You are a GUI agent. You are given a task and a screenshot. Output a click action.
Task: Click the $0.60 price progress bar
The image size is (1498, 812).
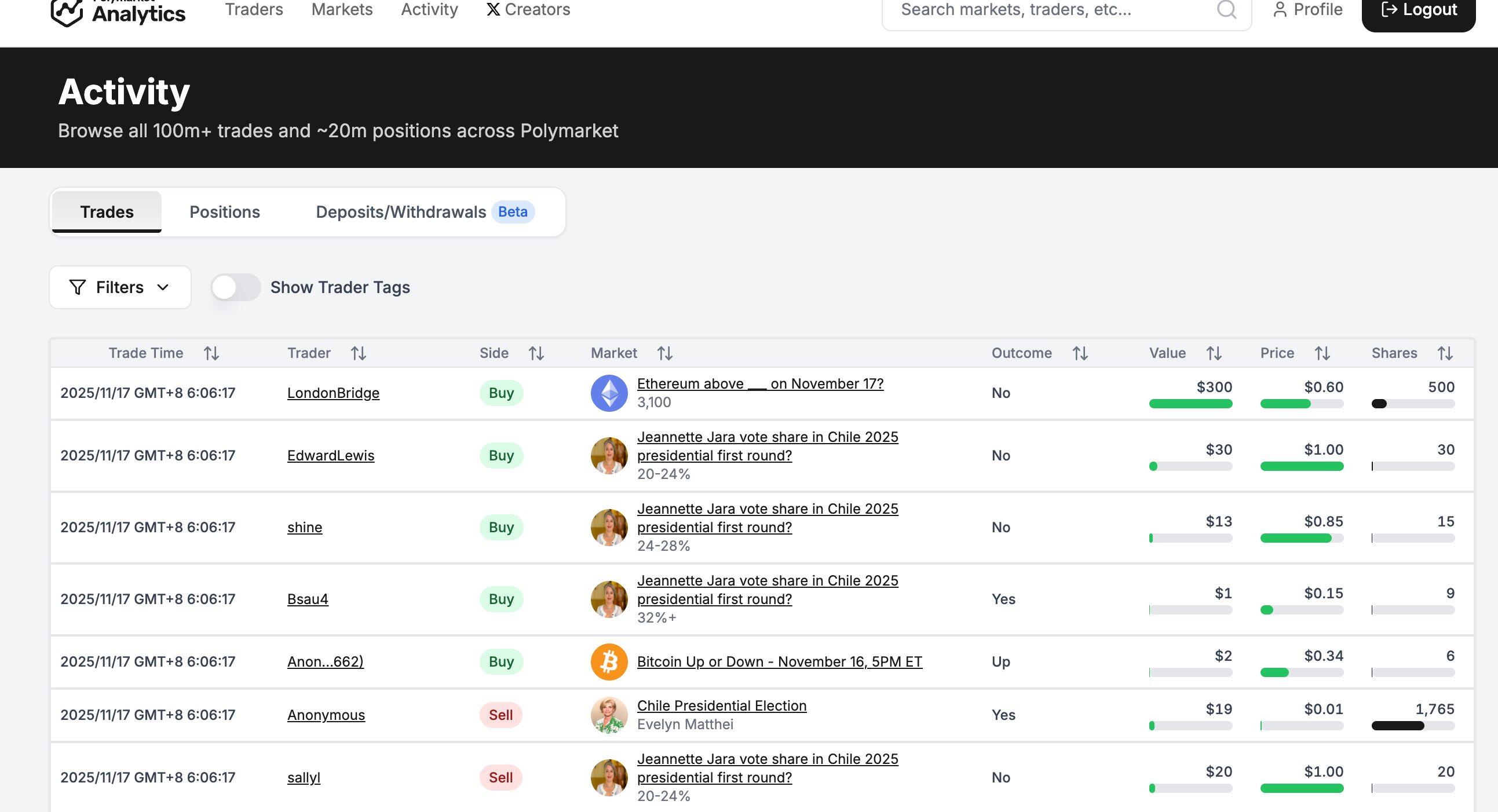[x=1302, y=403]
